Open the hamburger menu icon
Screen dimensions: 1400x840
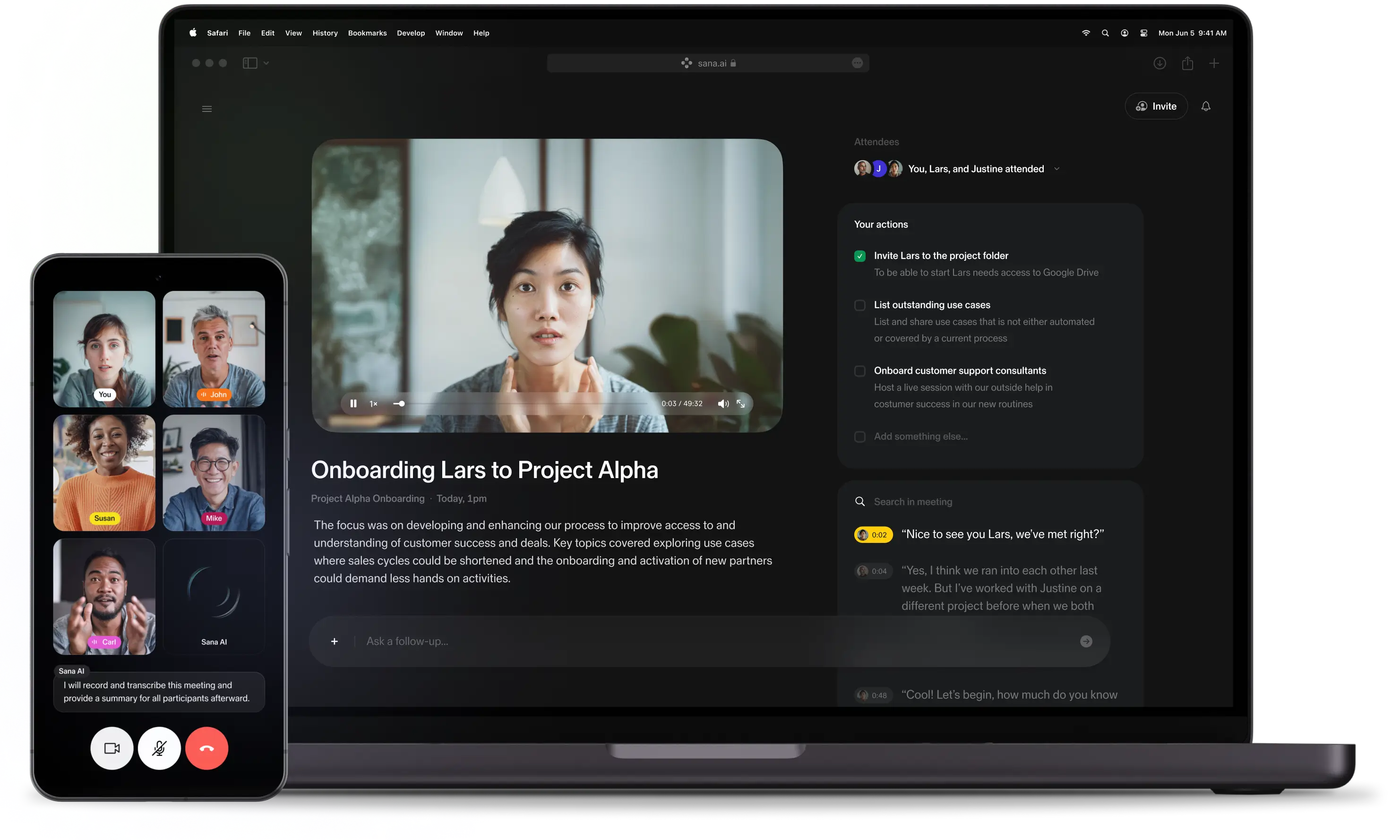(x=207, y=109)
